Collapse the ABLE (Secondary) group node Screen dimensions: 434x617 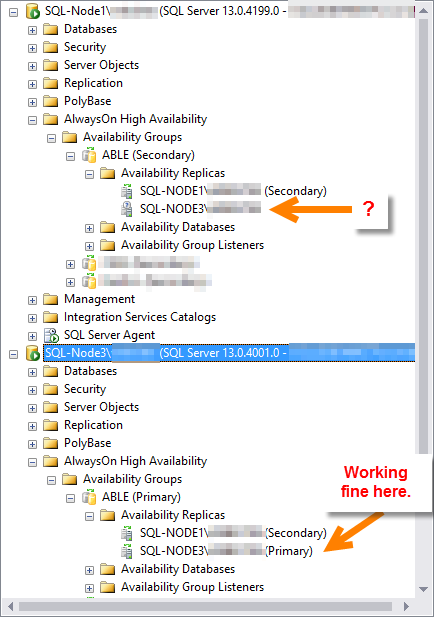coord(70,156)
